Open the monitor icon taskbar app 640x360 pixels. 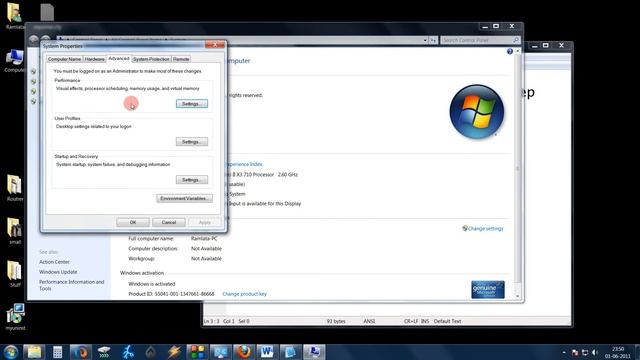[x=220, y=352]
